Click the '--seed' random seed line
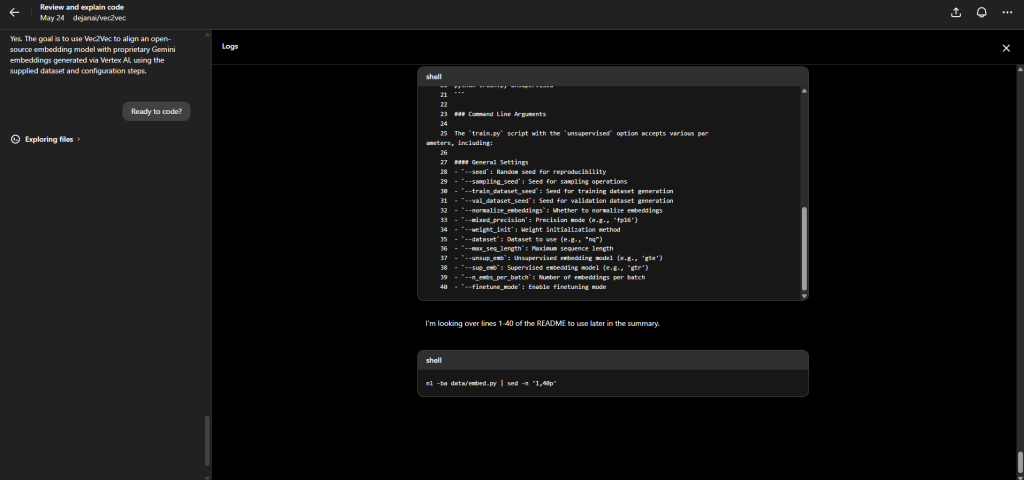1024x480 pixels. (x=530, y=172)
